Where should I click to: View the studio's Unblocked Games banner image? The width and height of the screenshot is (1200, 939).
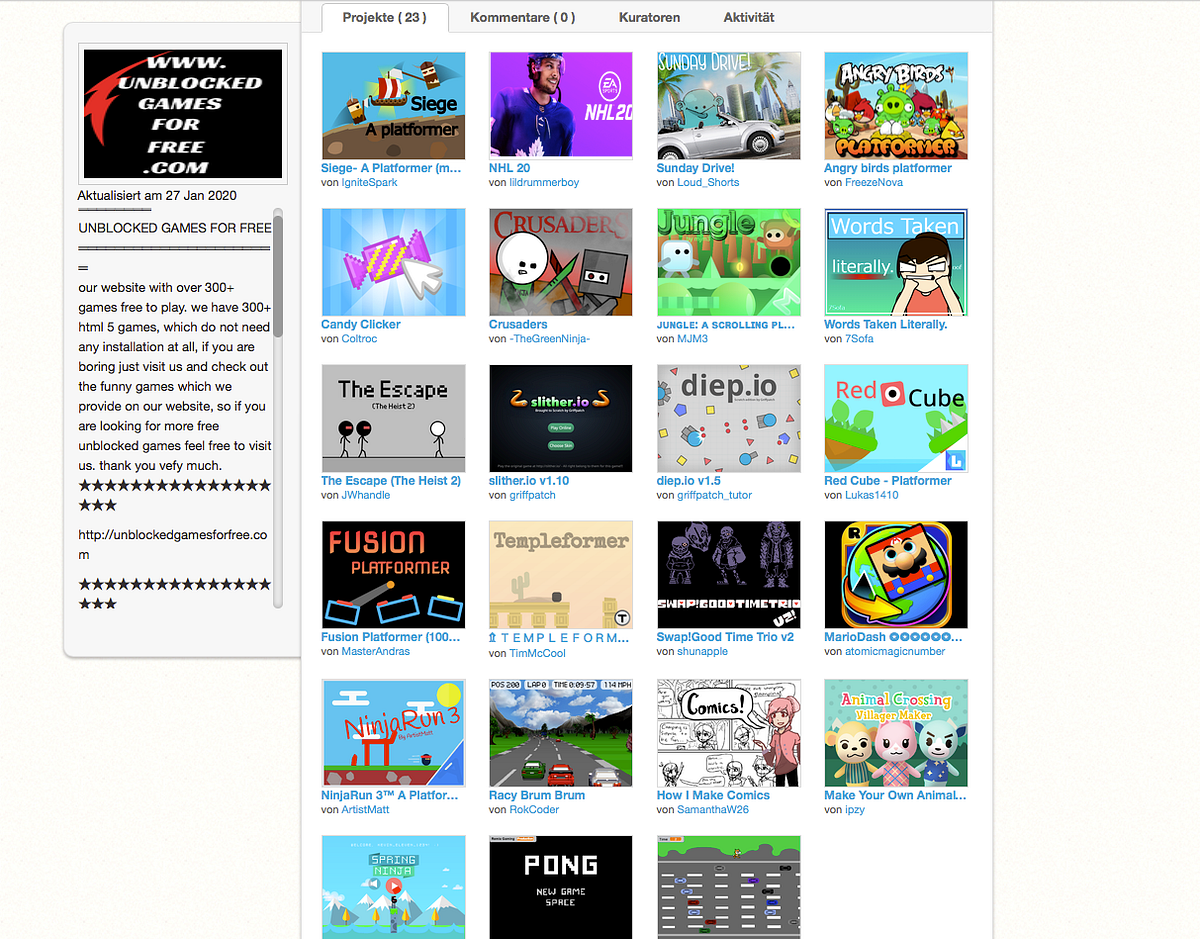pos(183,113)
